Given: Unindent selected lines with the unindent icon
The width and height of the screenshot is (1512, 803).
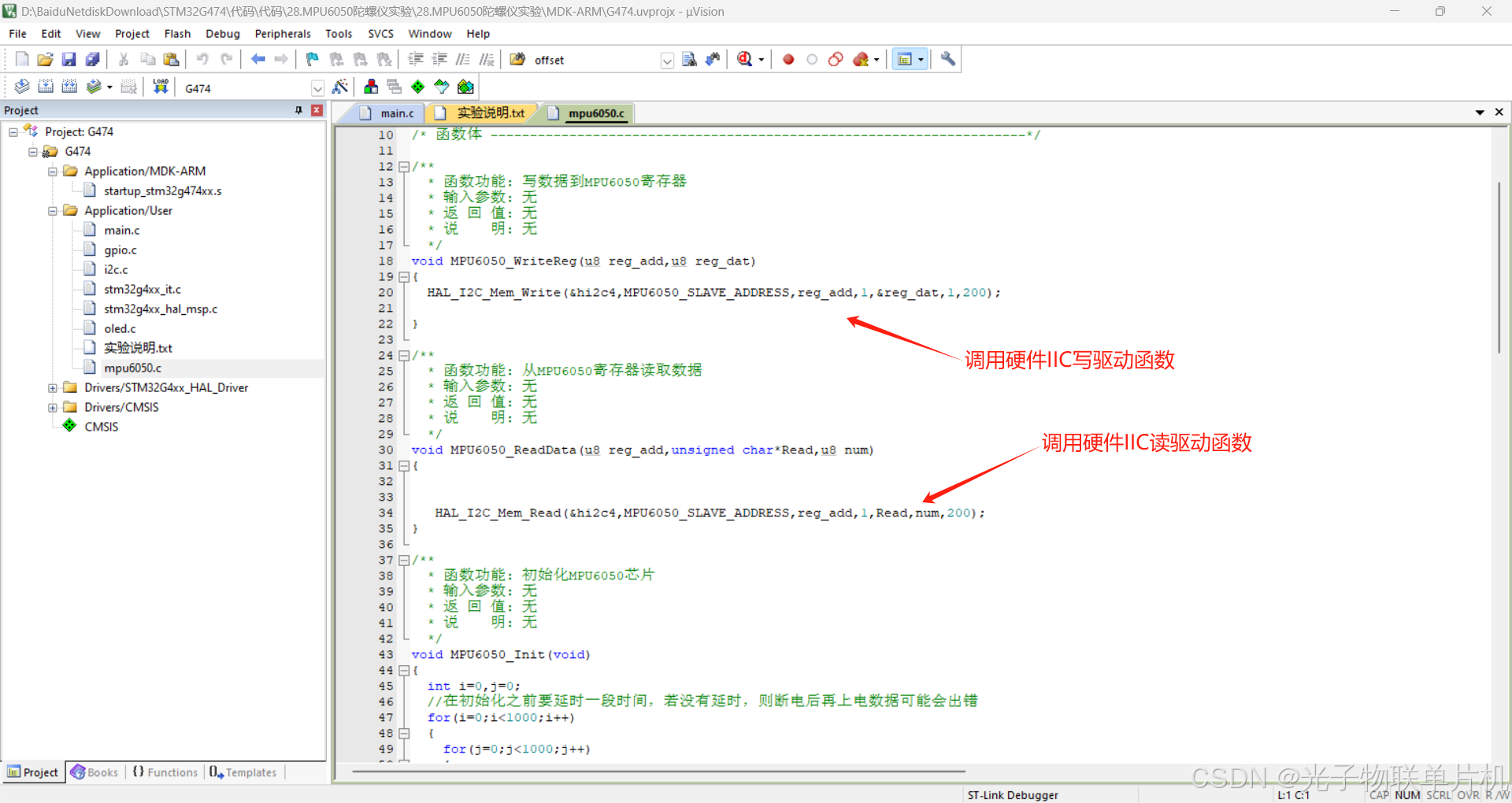Looking at the screenshot, I should pyautogui.click(x=439, y=59).
